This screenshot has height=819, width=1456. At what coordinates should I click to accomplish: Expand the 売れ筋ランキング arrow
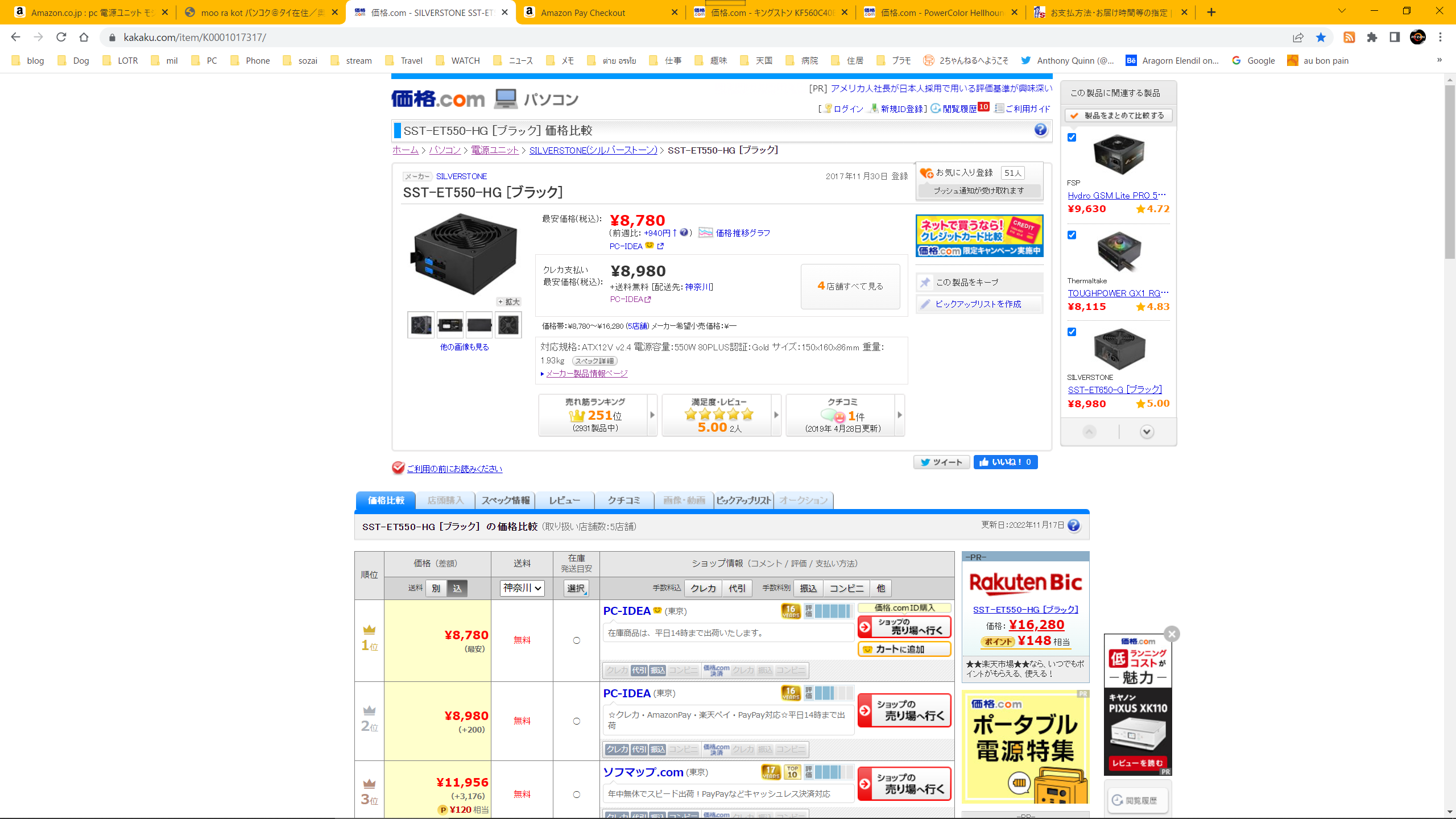[652, 415]
